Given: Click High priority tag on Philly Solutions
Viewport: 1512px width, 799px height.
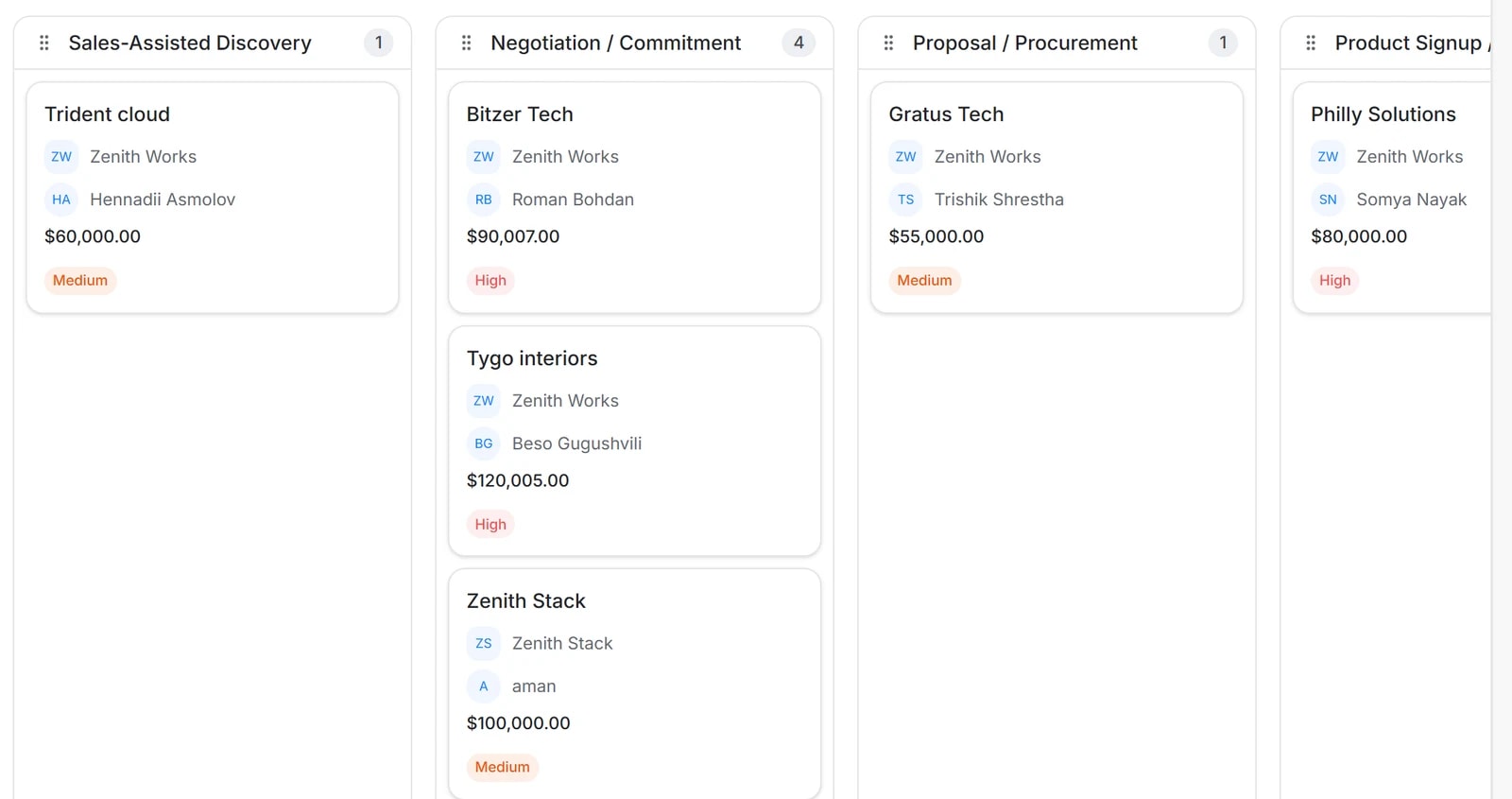Looking at the screenshot, I should pyautogui.click(x=1335, y=281).
